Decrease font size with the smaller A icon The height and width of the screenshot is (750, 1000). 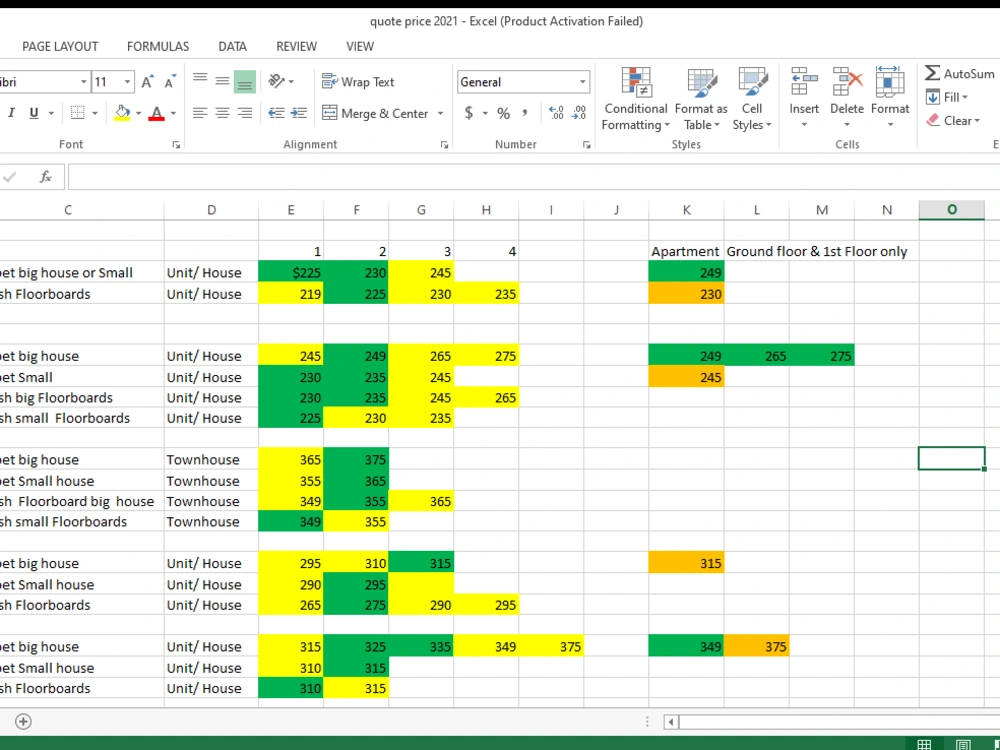[x=170, y=82]
